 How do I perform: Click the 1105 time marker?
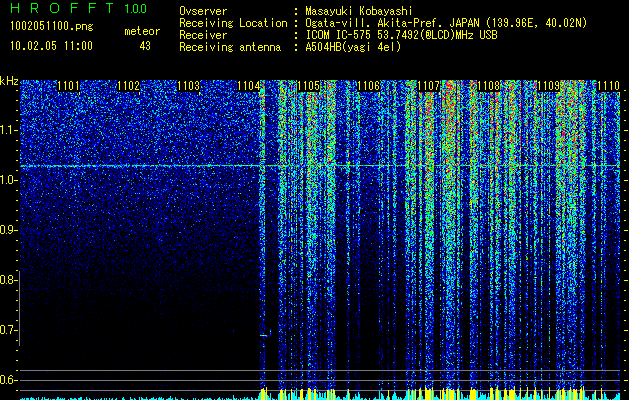pos(308,86)
